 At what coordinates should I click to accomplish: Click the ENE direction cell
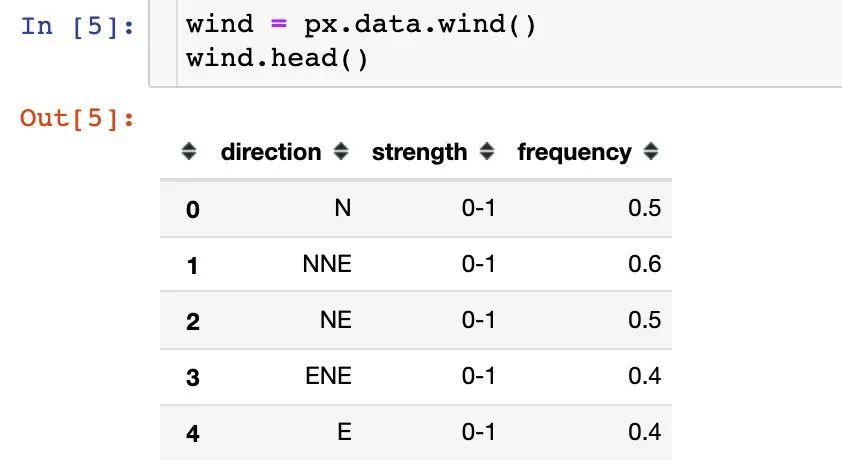[328, 376]
